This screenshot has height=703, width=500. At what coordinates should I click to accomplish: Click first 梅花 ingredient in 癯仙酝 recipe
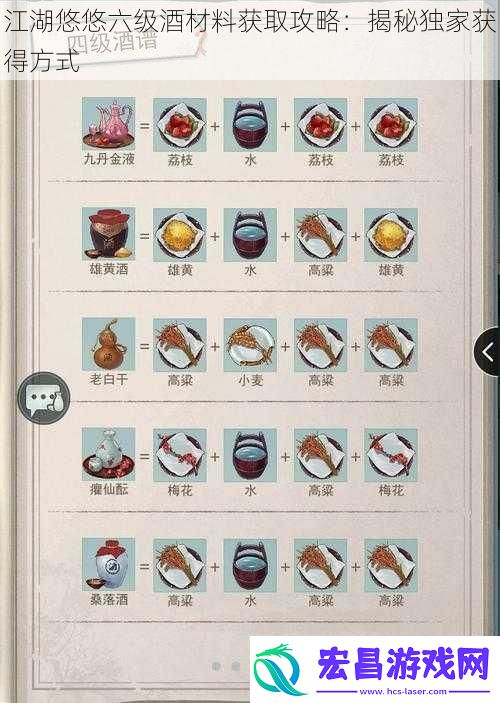coord(180,455)
